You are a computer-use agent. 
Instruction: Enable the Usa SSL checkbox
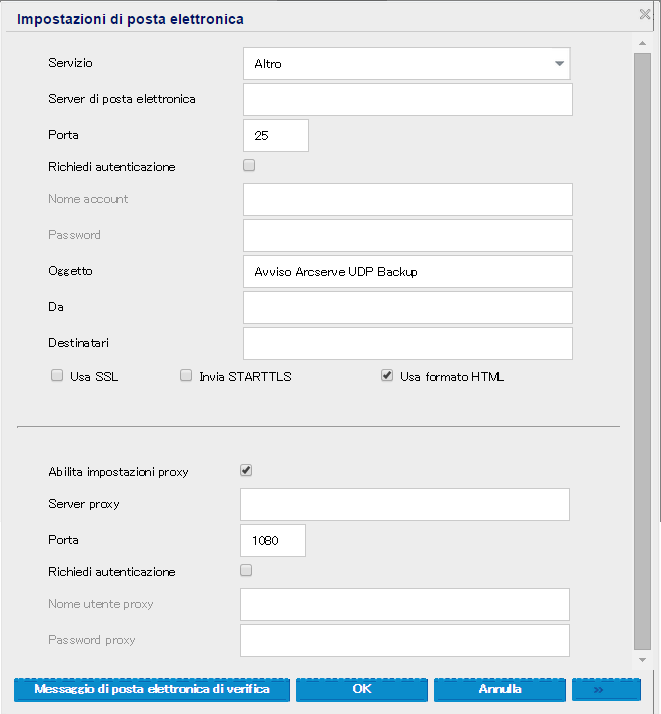tap(57, 377)
